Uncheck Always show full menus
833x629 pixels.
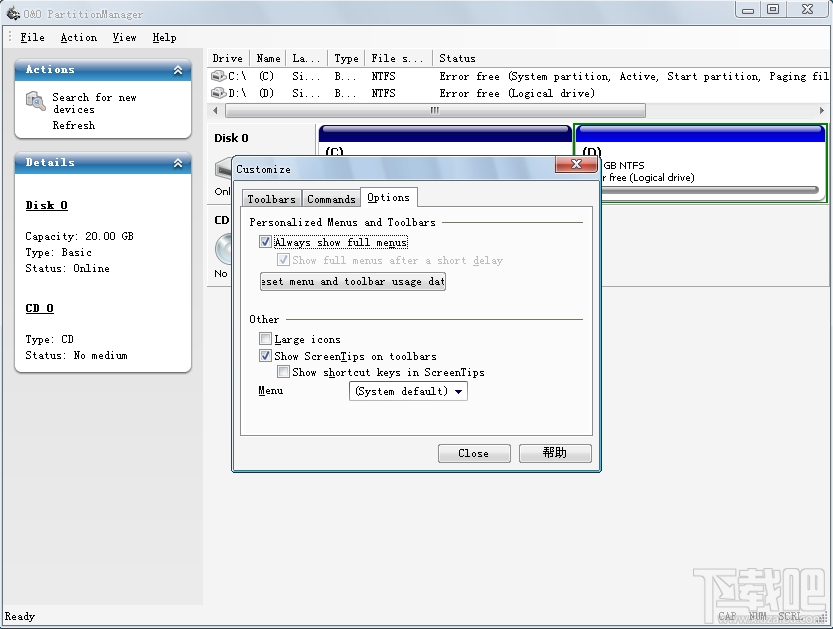click(x=265, y=242)
